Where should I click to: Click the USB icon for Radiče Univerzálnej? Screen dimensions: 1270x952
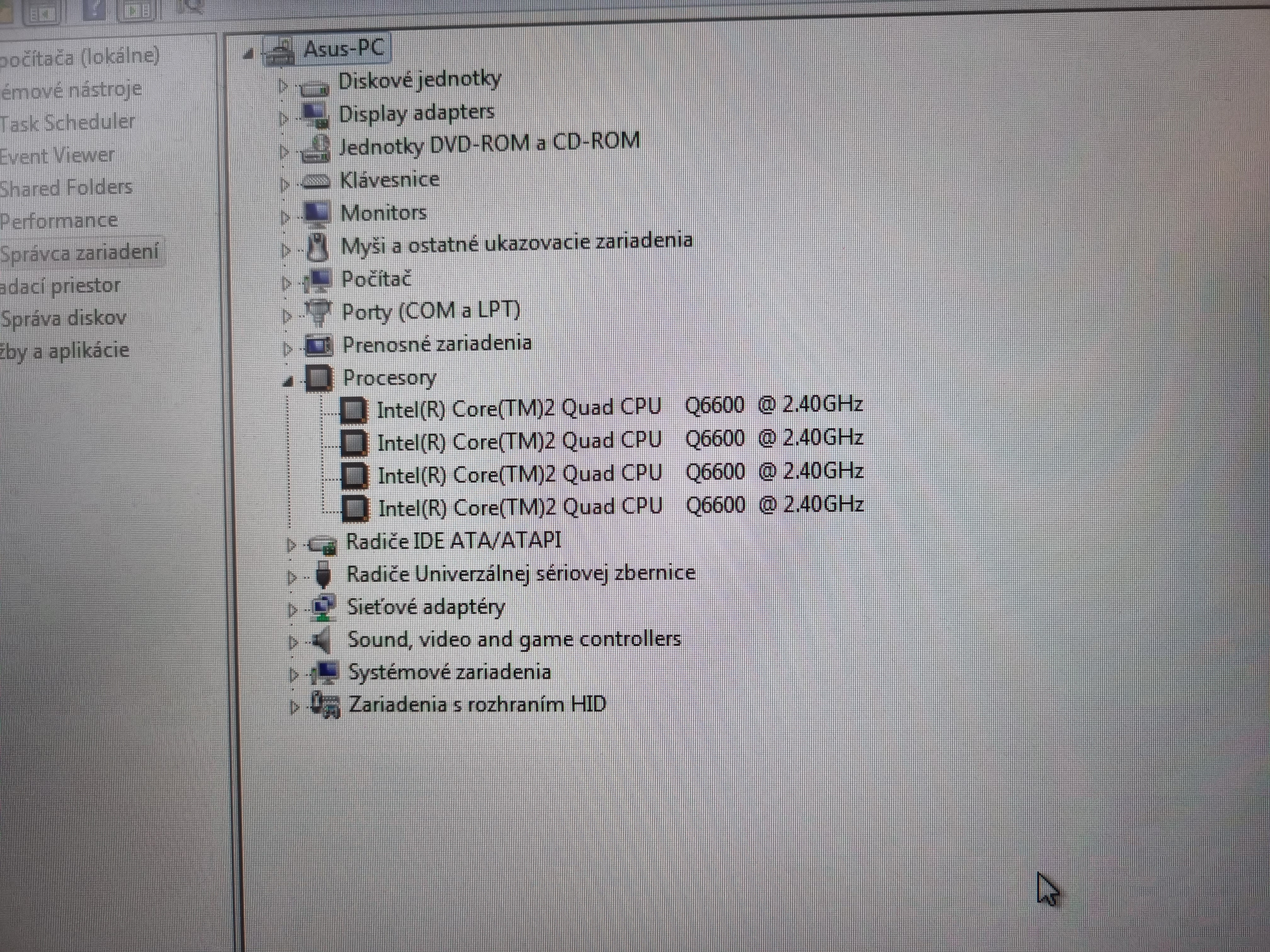[x=324, y=575]
